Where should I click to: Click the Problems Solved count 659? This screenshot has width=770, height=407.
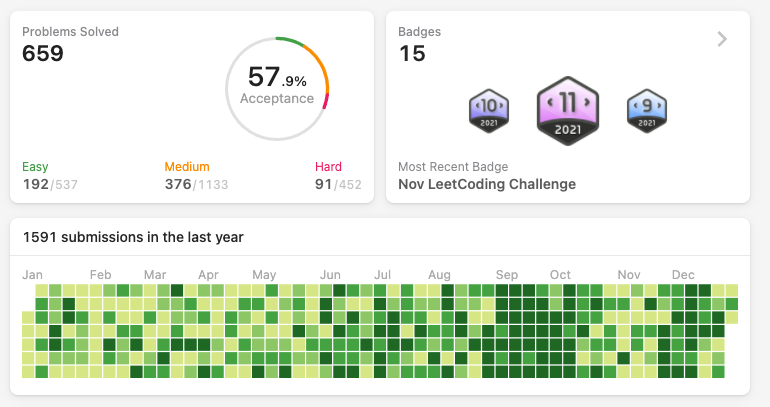(43, 53)
